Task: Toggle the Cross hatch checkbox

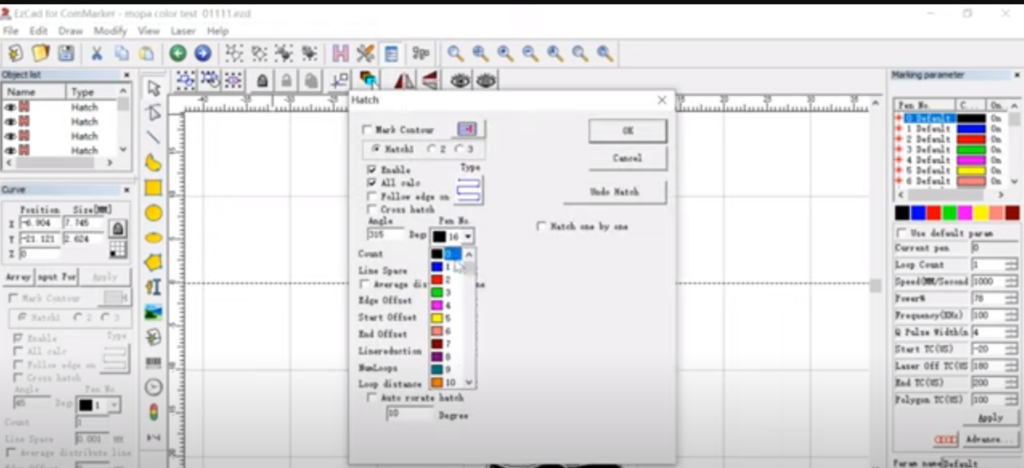Action: [373, 209]
